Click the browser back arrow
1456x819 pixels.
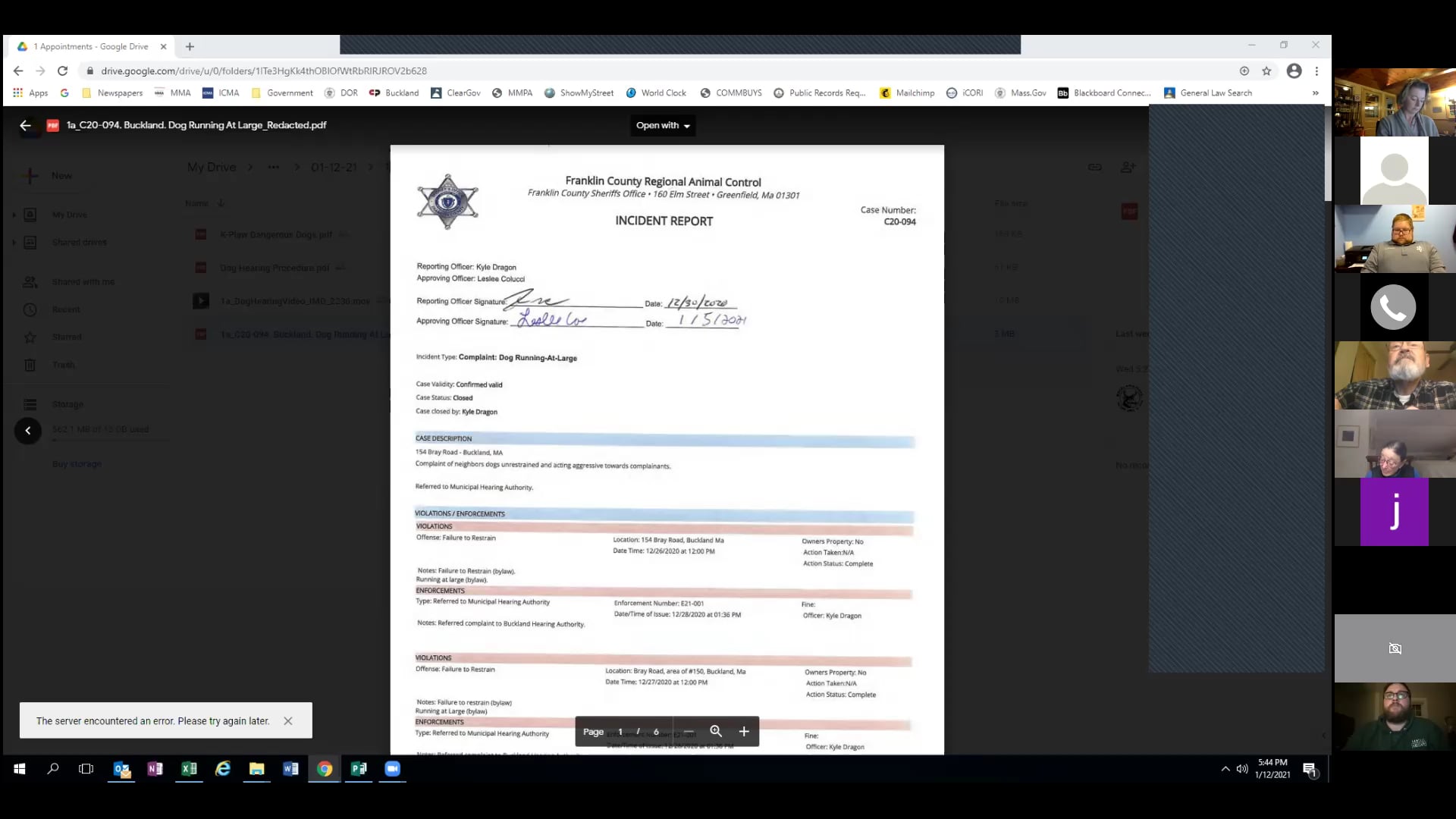18,71
